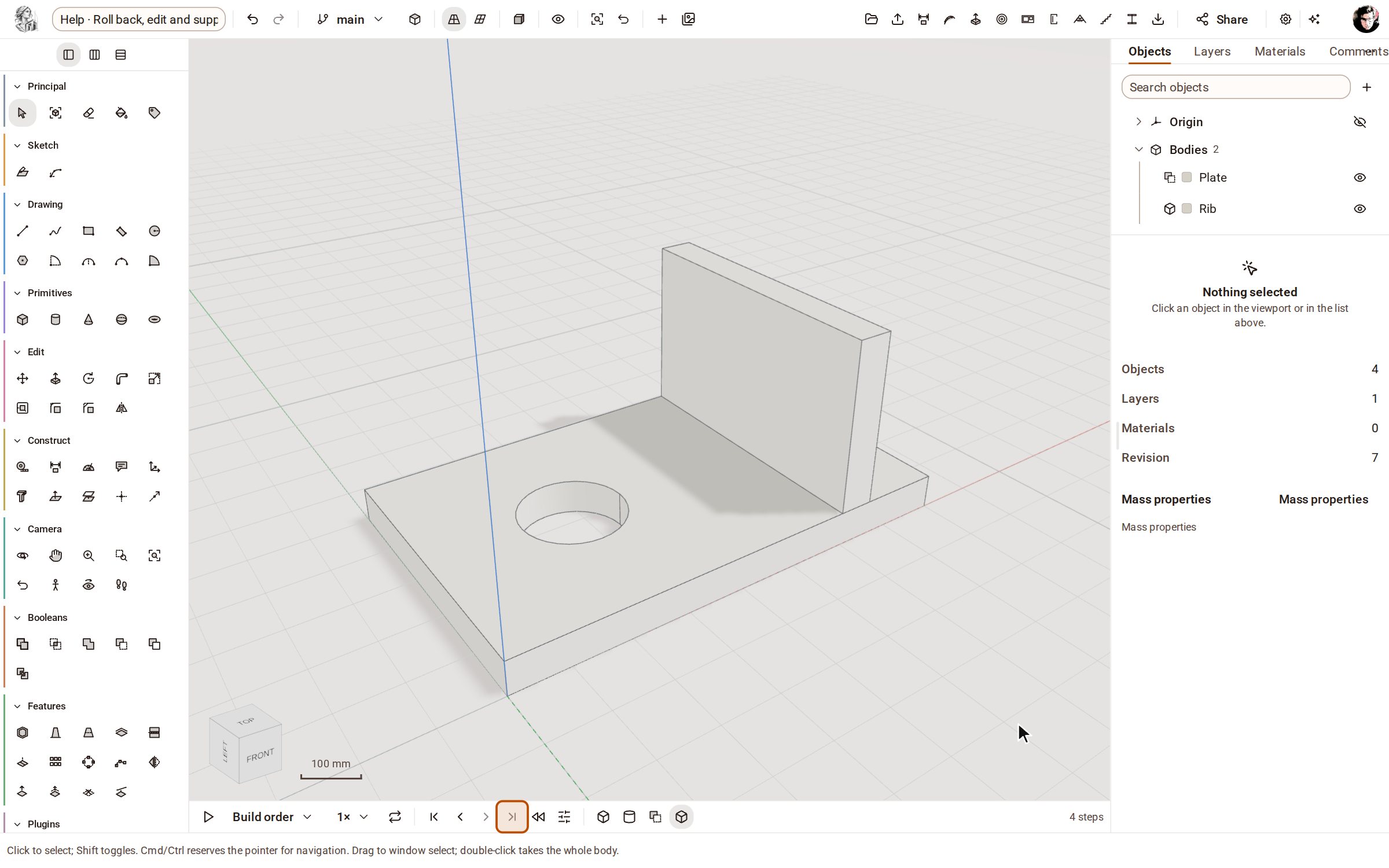
Task: Add a Cone primitive
Action: coord(89,319)
